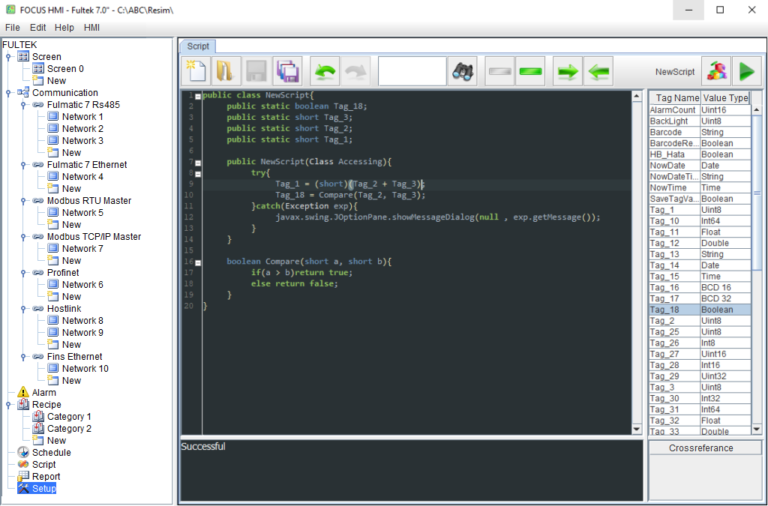The image size is (768, 506).
Task: Open the HMI menu
Action: pyautogui.click(x=92, y=28)
